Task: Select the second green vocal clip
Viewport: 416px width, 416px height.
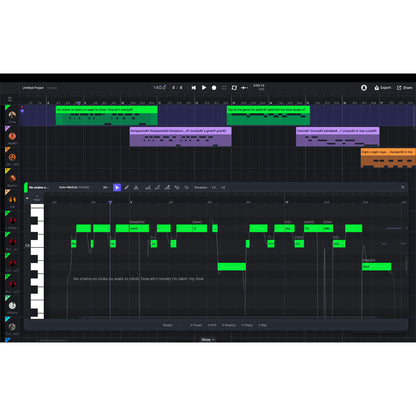Action: click(268, 116)
